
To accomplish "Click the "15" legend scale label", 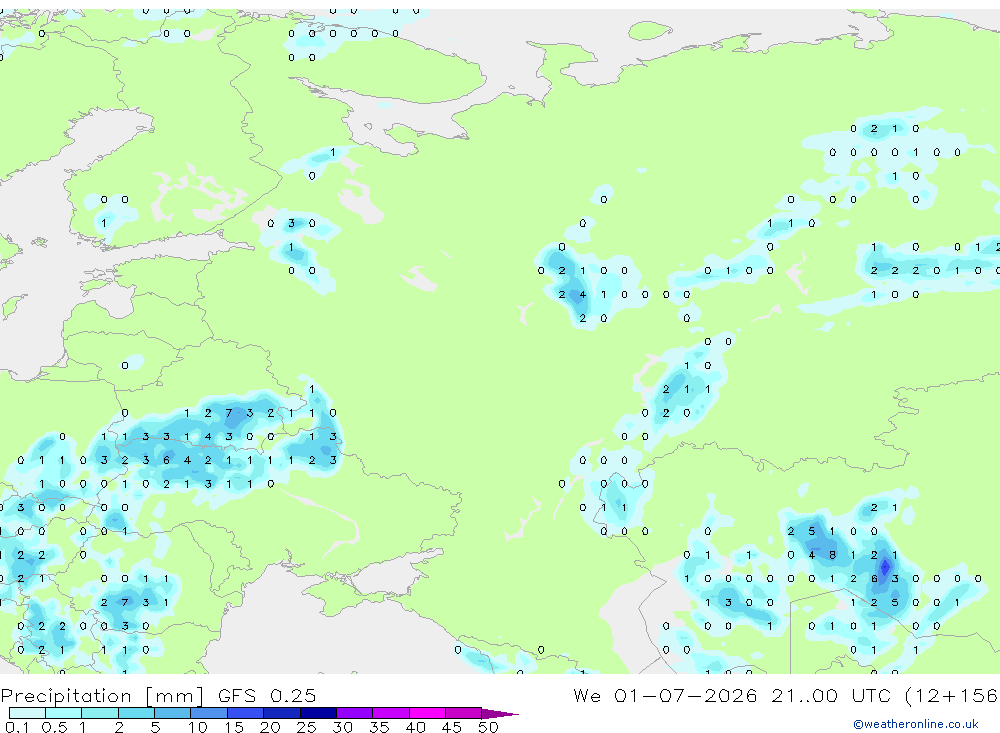I will coord(234,727).
